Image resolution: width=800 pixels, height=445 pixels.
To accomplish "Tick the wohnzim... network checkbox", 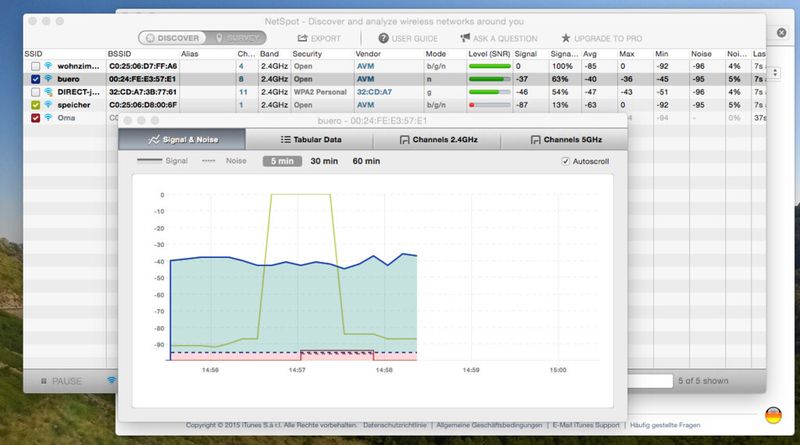I will coord(35,66).
